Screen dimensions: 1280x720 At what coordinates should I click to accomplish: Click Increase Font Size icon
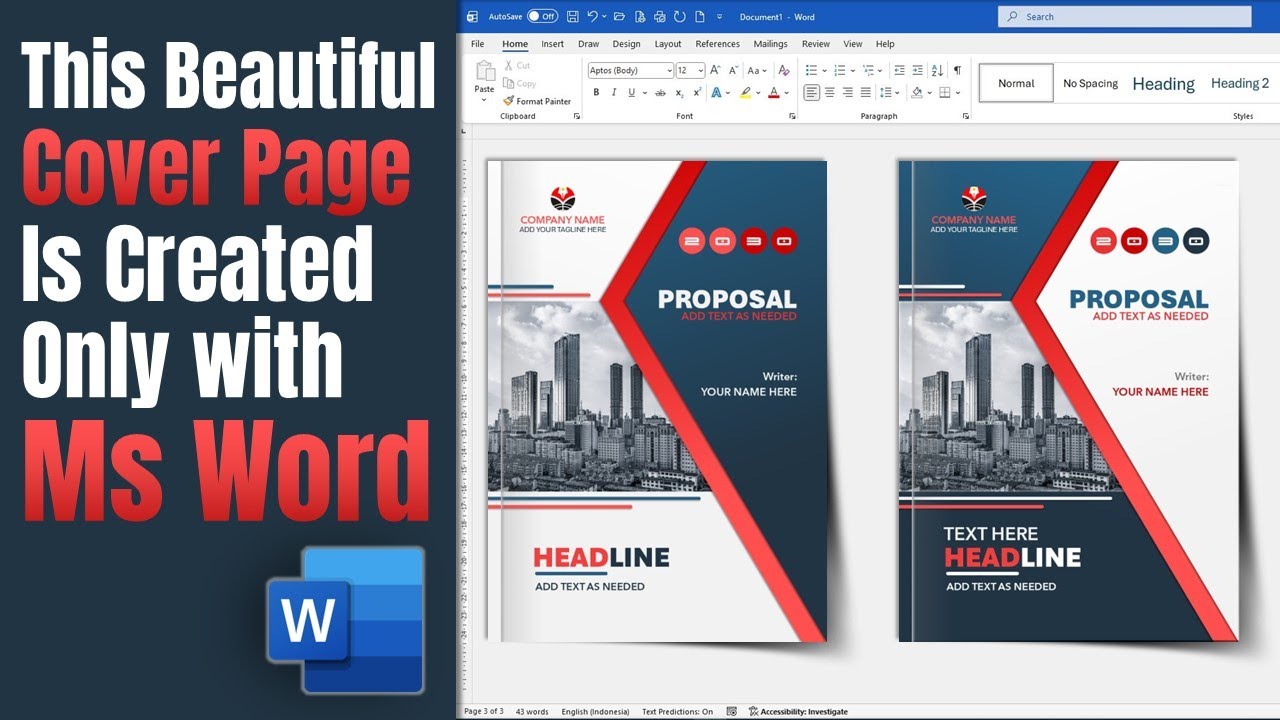tap(715, 70)
